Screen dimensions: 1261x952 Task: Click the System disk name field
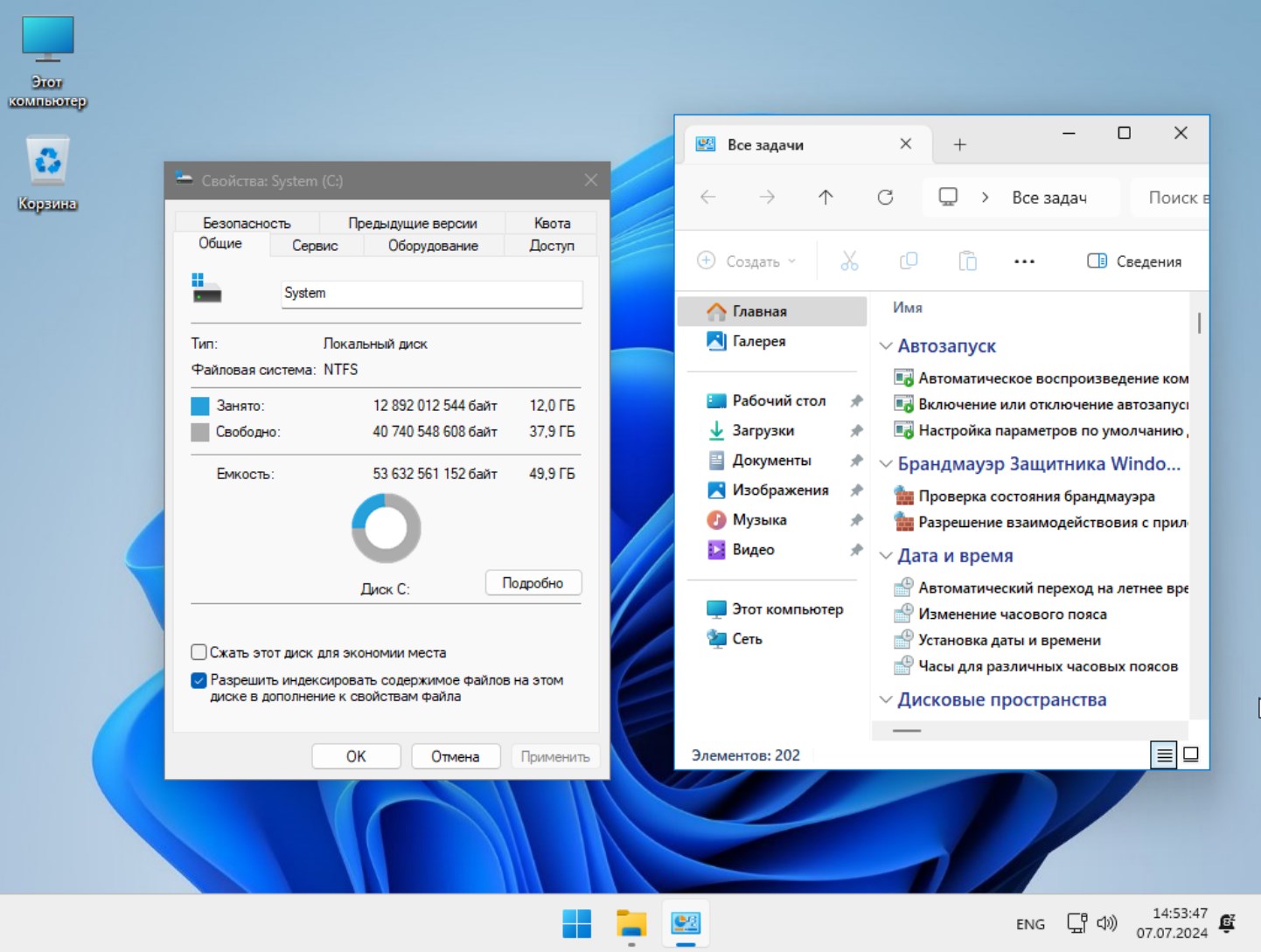431,294
